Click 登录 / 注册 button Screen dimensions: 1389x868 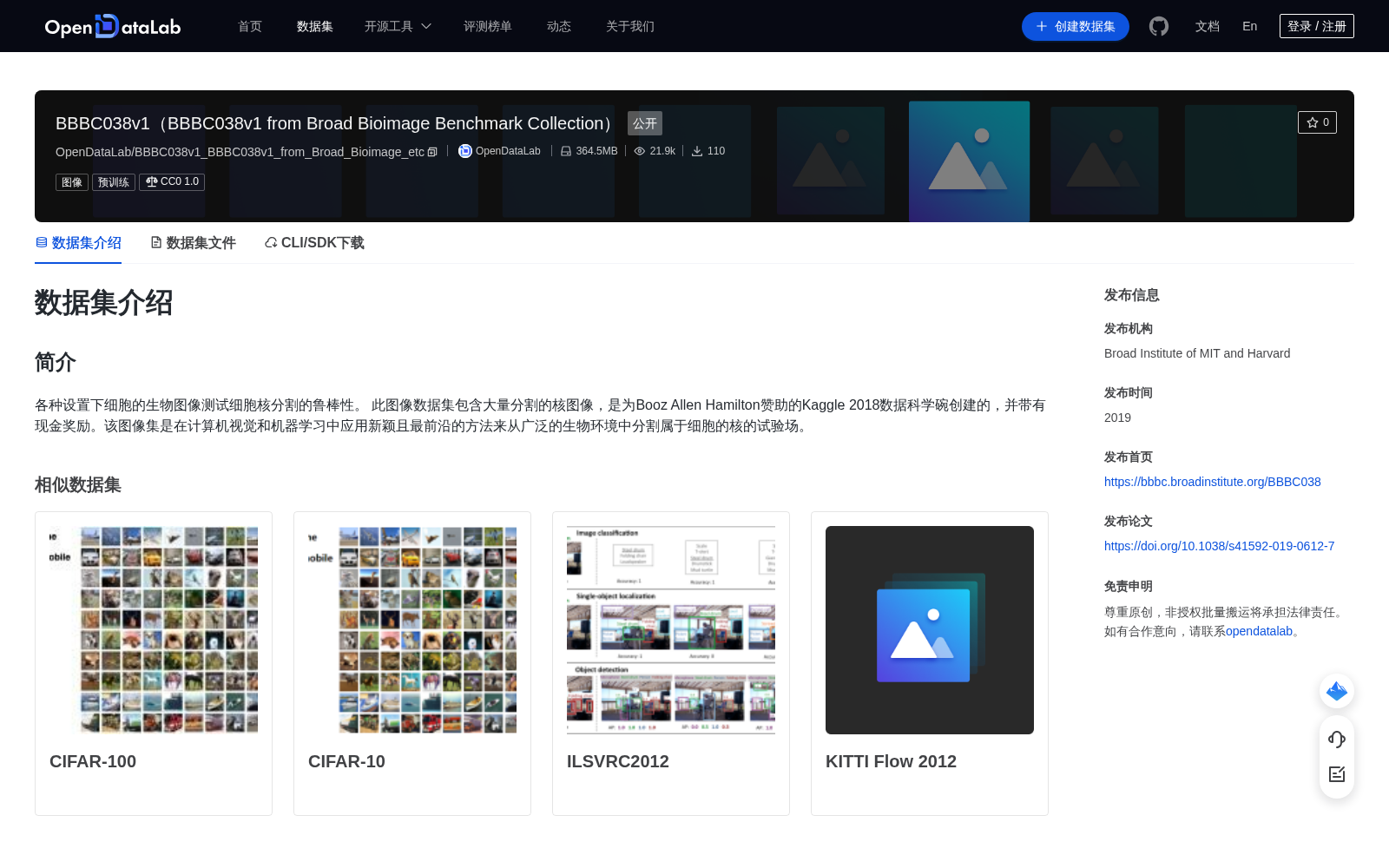[x=1317, y=26]
